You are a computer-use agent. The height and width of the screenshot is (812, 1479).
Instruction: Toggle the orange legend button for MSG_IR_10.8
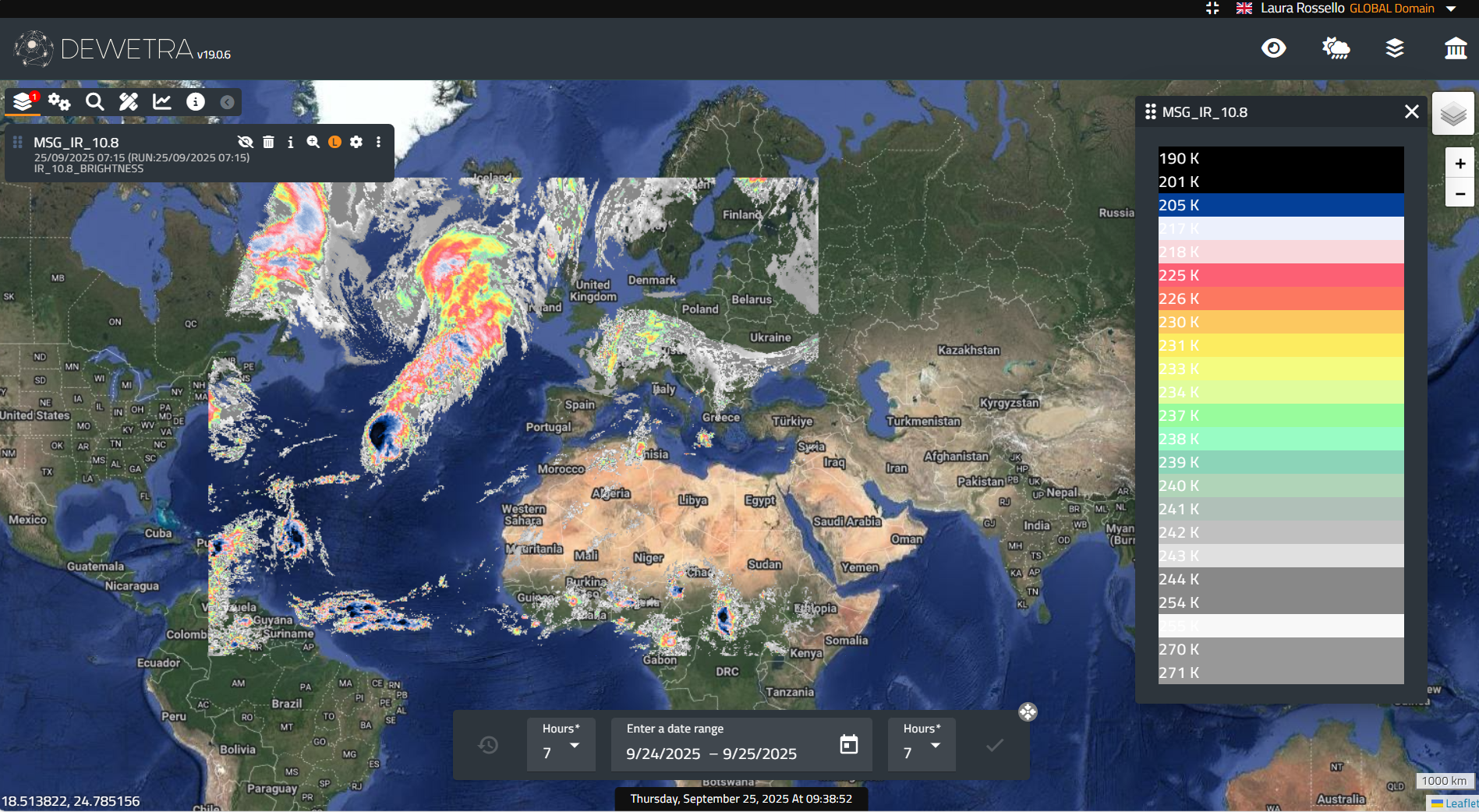(x=334, y=142)
